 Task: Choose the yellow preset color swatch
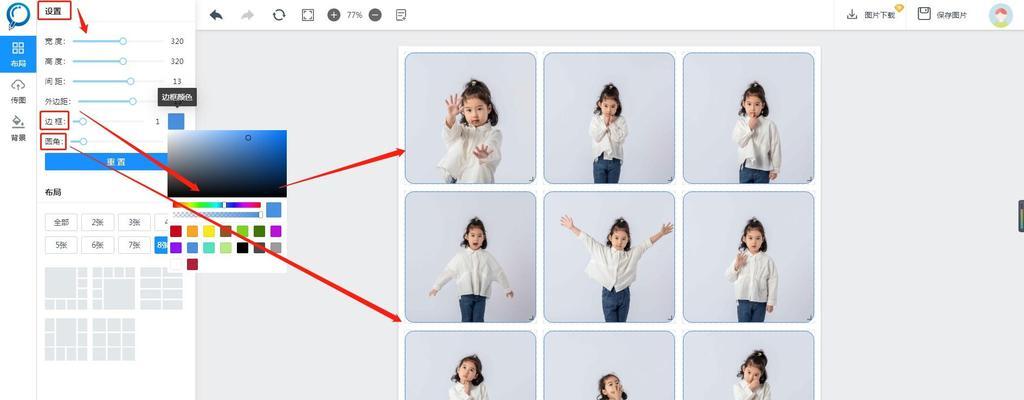click(x=209, y=231)
